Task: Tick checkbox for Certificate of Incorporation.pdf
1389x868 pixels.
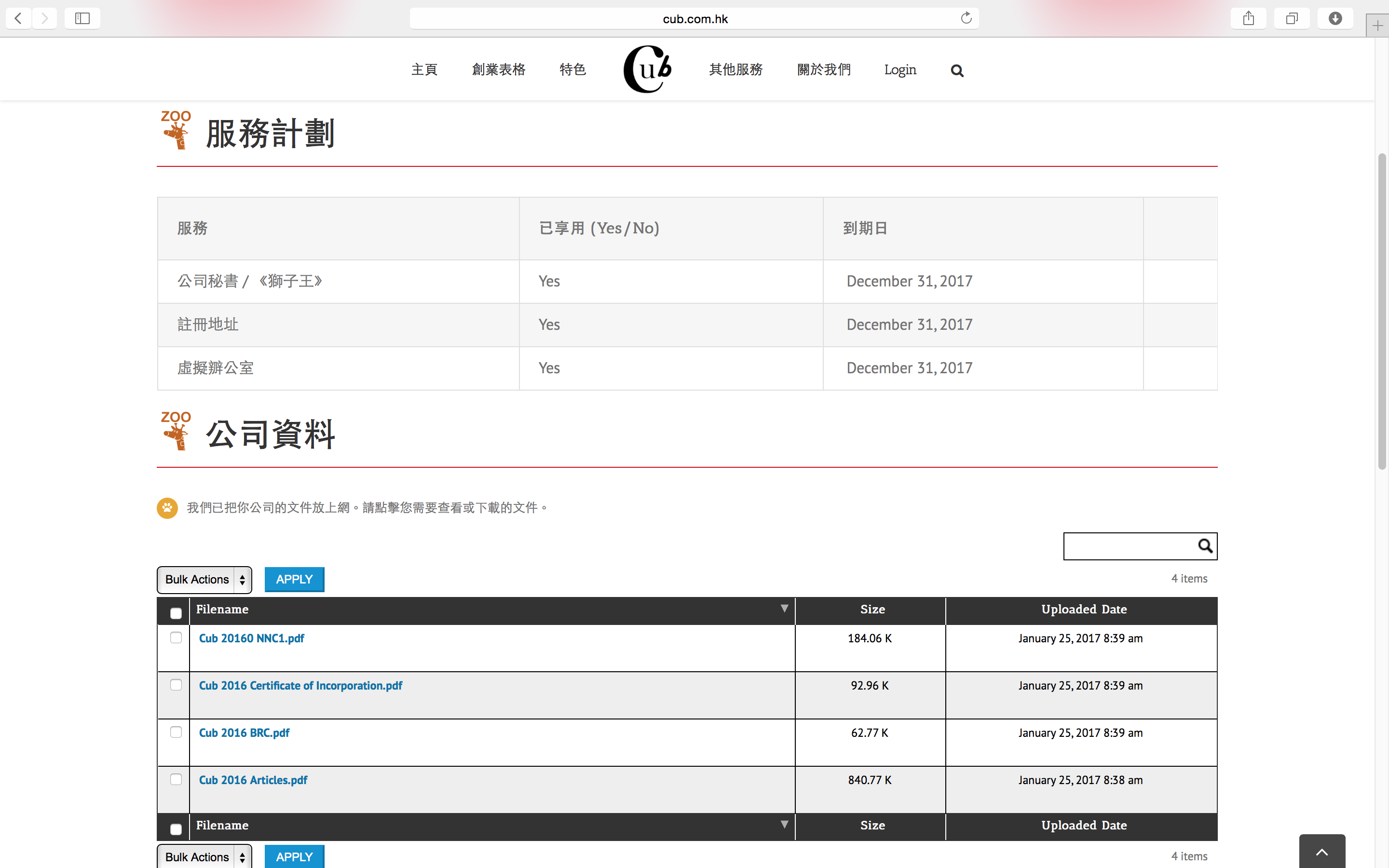Action: [176, 684]
